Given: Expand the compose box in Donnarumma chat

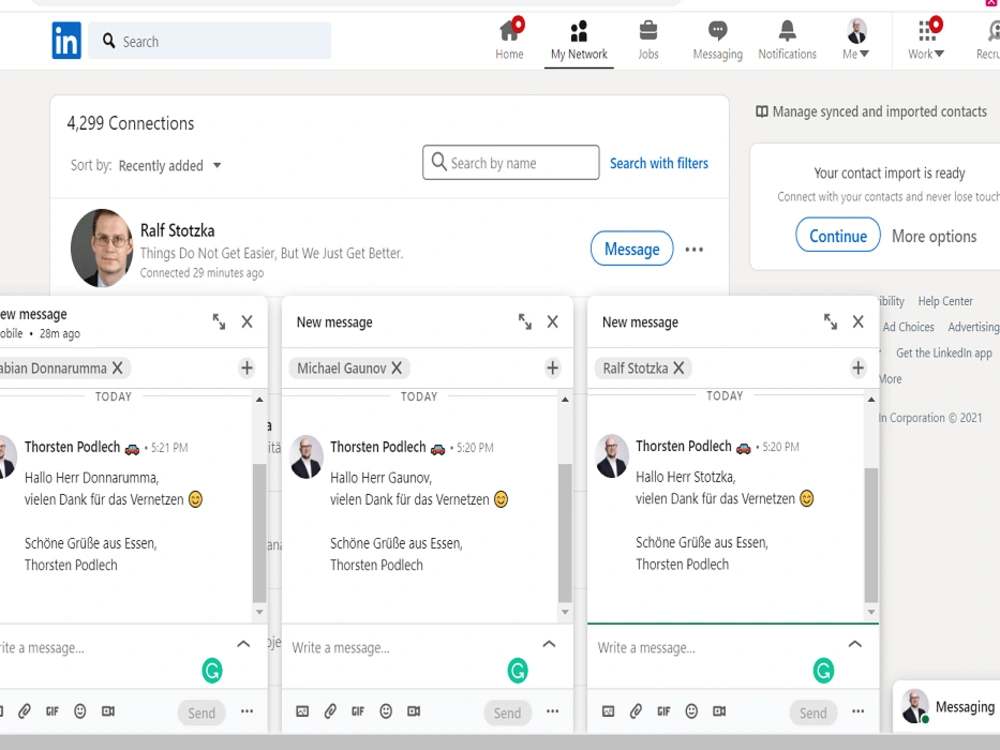Looking at the screenshot, I should (x=244, y=644).
